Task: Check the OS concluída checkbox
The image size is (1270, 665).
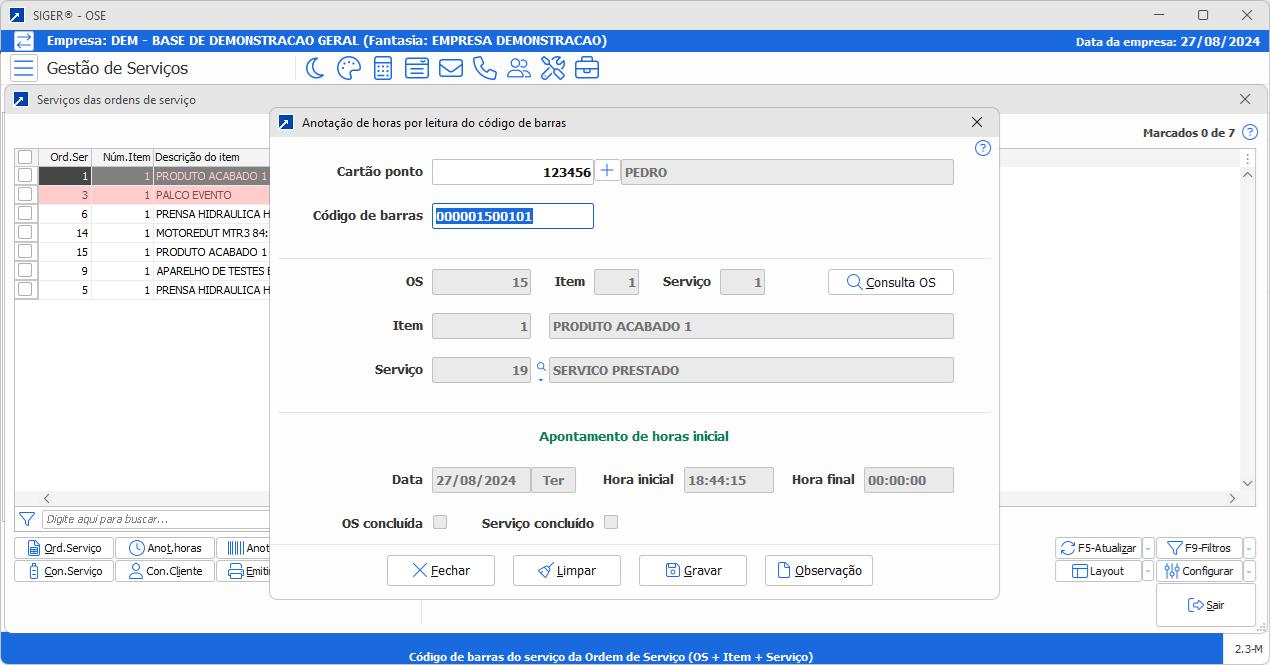Action: (439, 522)
